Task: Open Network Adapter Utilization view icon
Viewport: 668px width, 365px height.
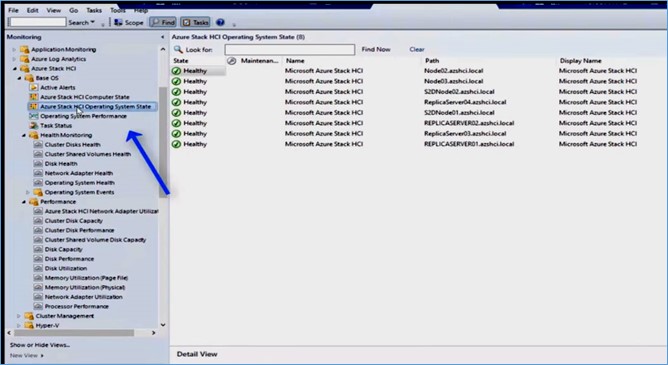Action: tap(38, 297)
